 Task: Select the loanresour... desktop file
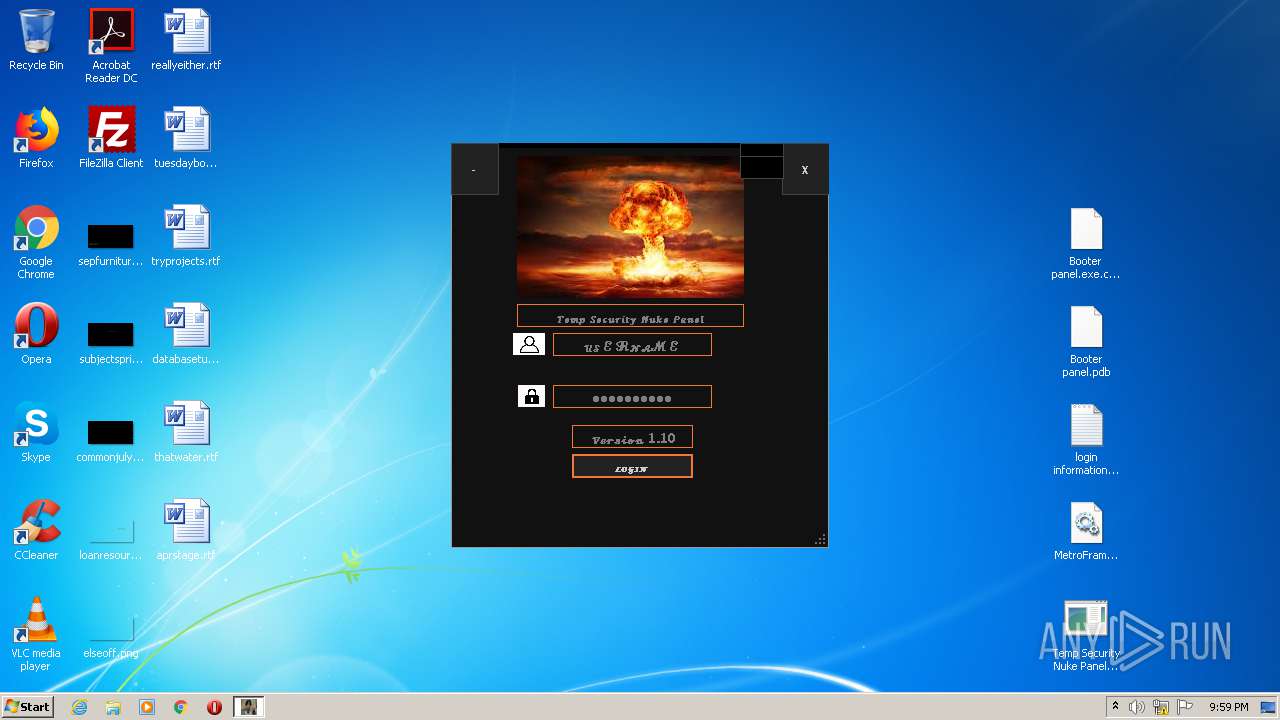(111, 540)
